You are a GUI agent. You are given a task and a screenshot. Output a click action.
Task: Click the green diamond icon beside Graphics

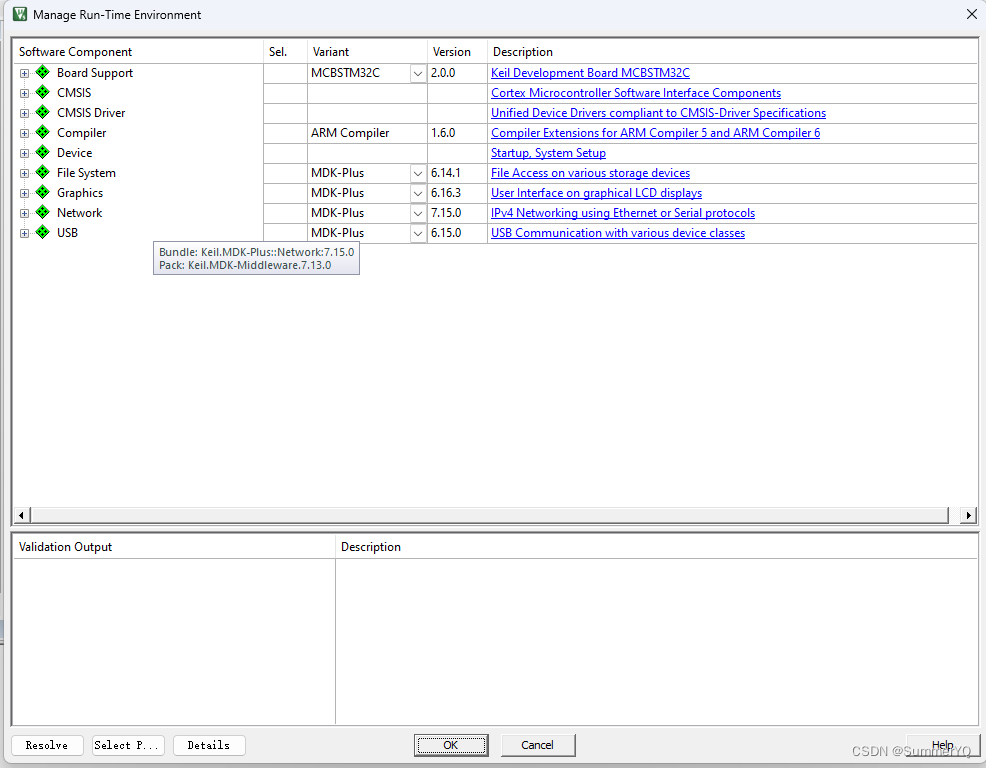coord(42,192)
